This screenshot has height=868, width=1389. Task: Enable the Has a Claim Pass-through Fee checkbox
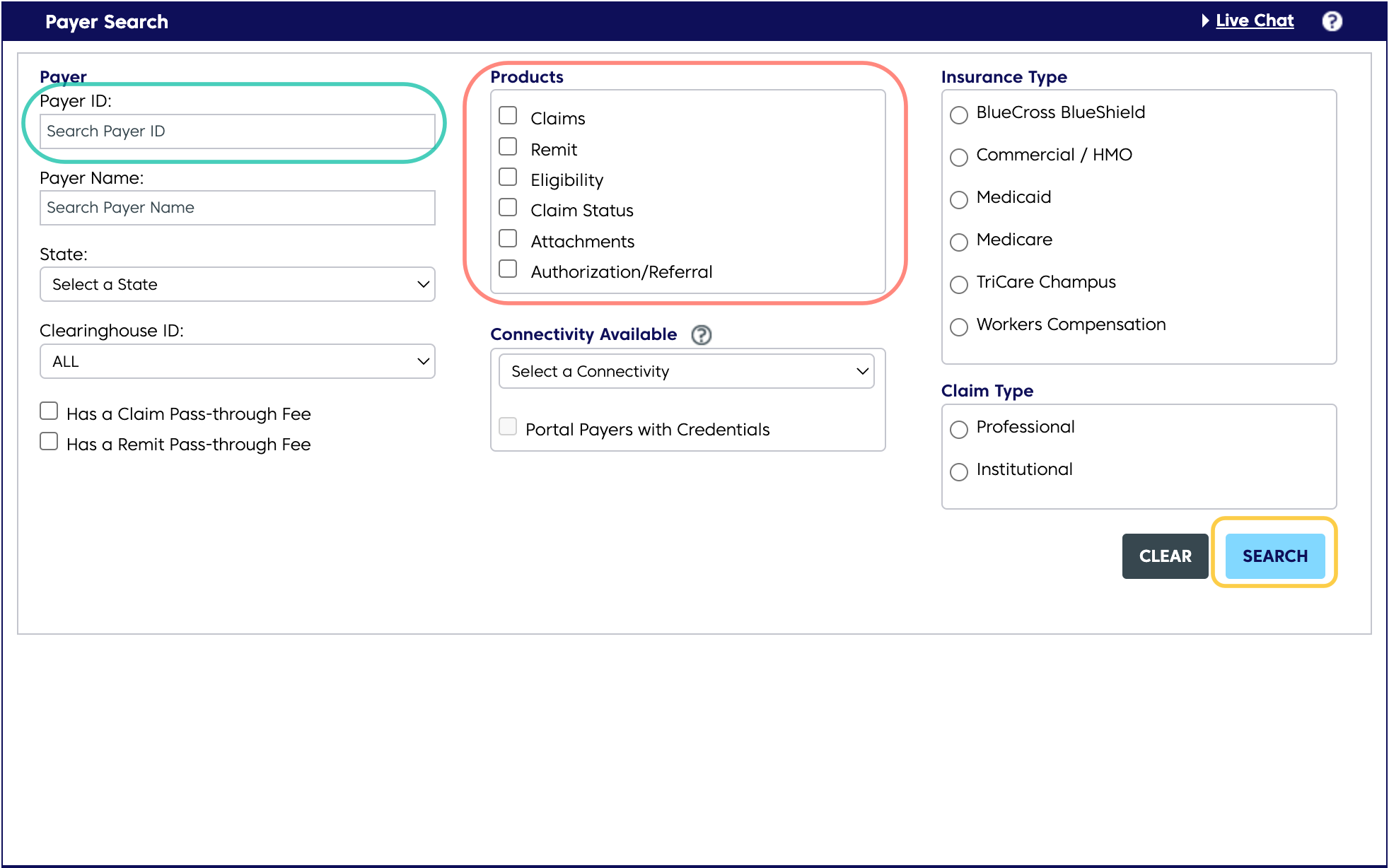pyautogui.click(x=49, y=411)
